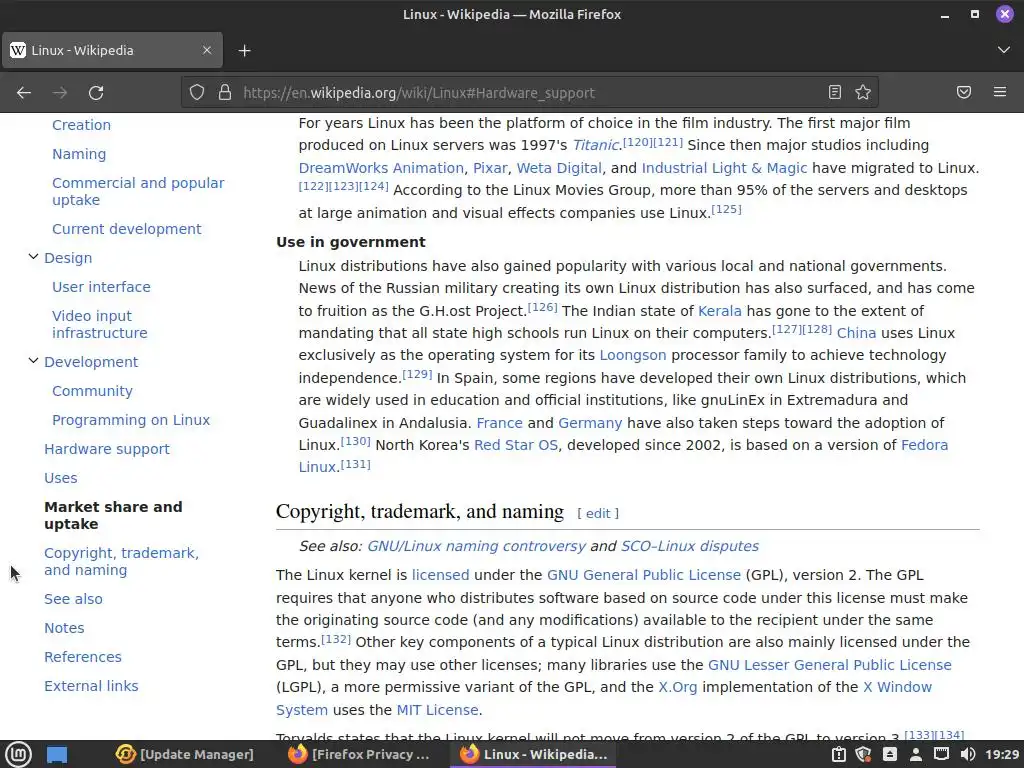Bookmark this page with the star

(x=863, y=92)
